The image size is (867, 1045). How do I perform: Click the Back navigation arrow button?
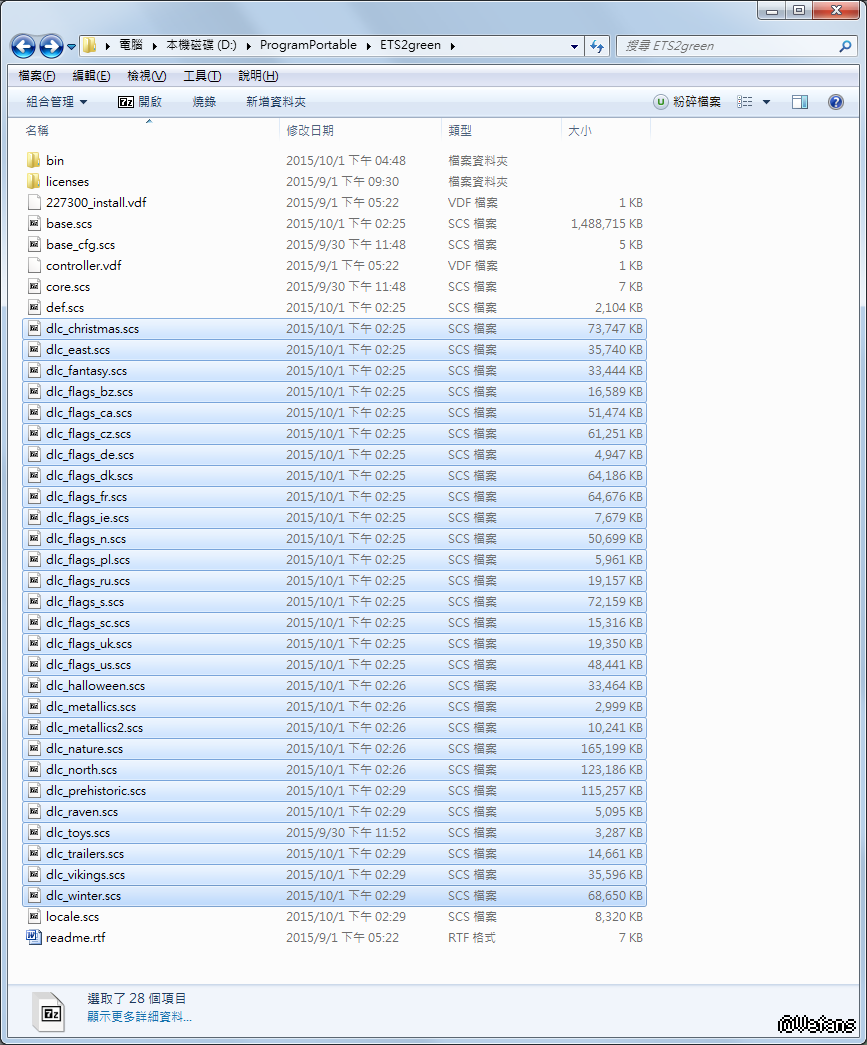click(x=23, y=46)
